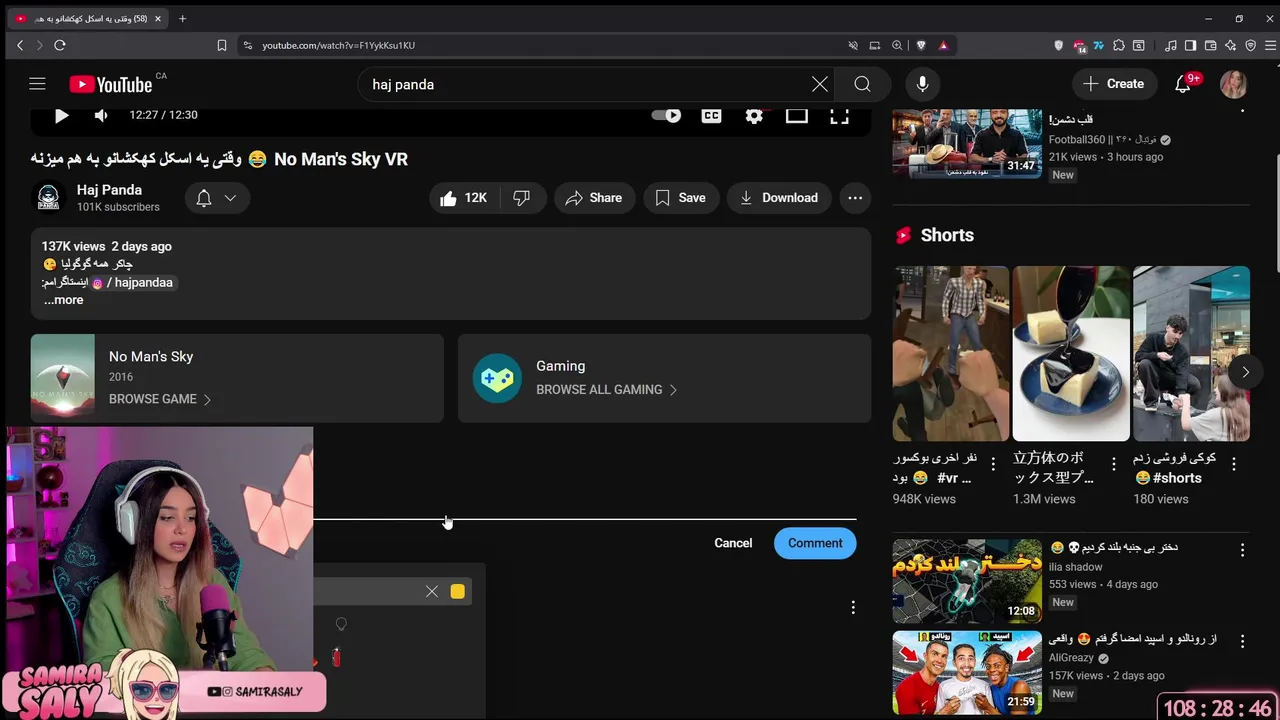Image resolution: width=1280 pixels, height=720 pixels.
Task: Open the 180 views #shorts thumbnail
Action: [1191, 353]
